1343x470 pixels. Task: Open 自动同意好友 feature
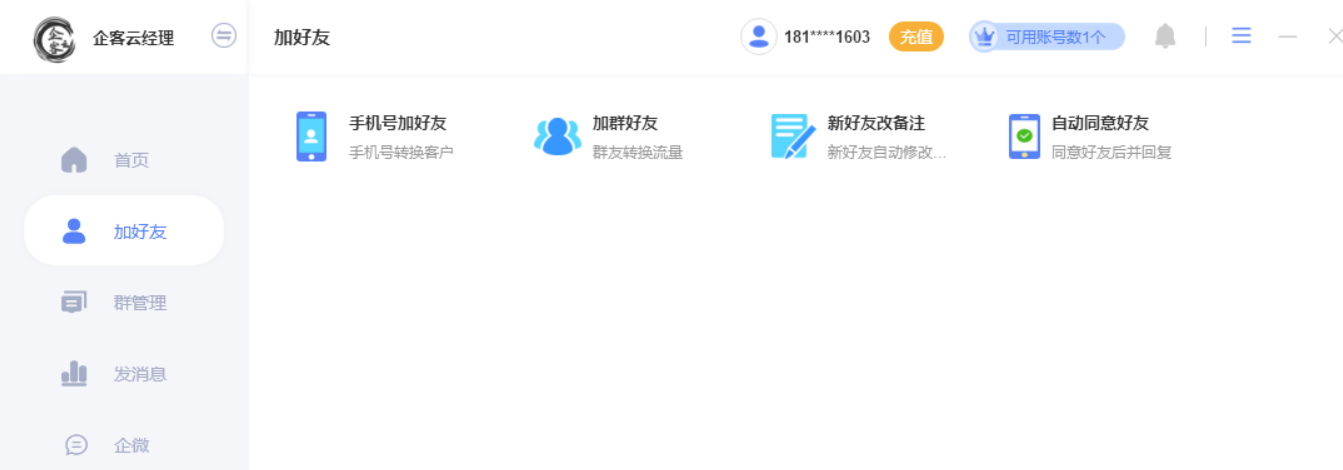click(x=1100, y=123)
